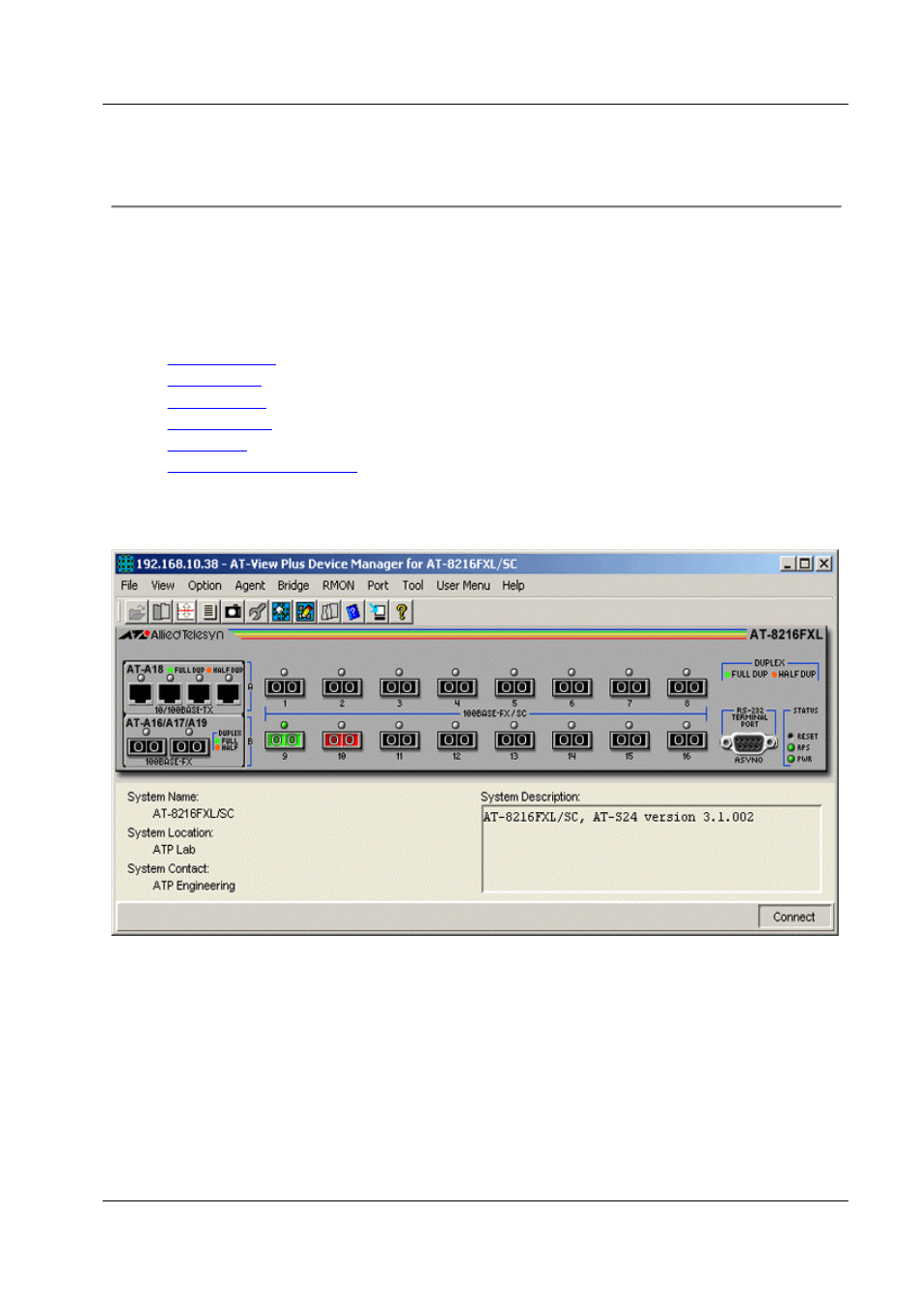Open the View menu
This screenshot has width=924, height=1308.
coord(163,586)
